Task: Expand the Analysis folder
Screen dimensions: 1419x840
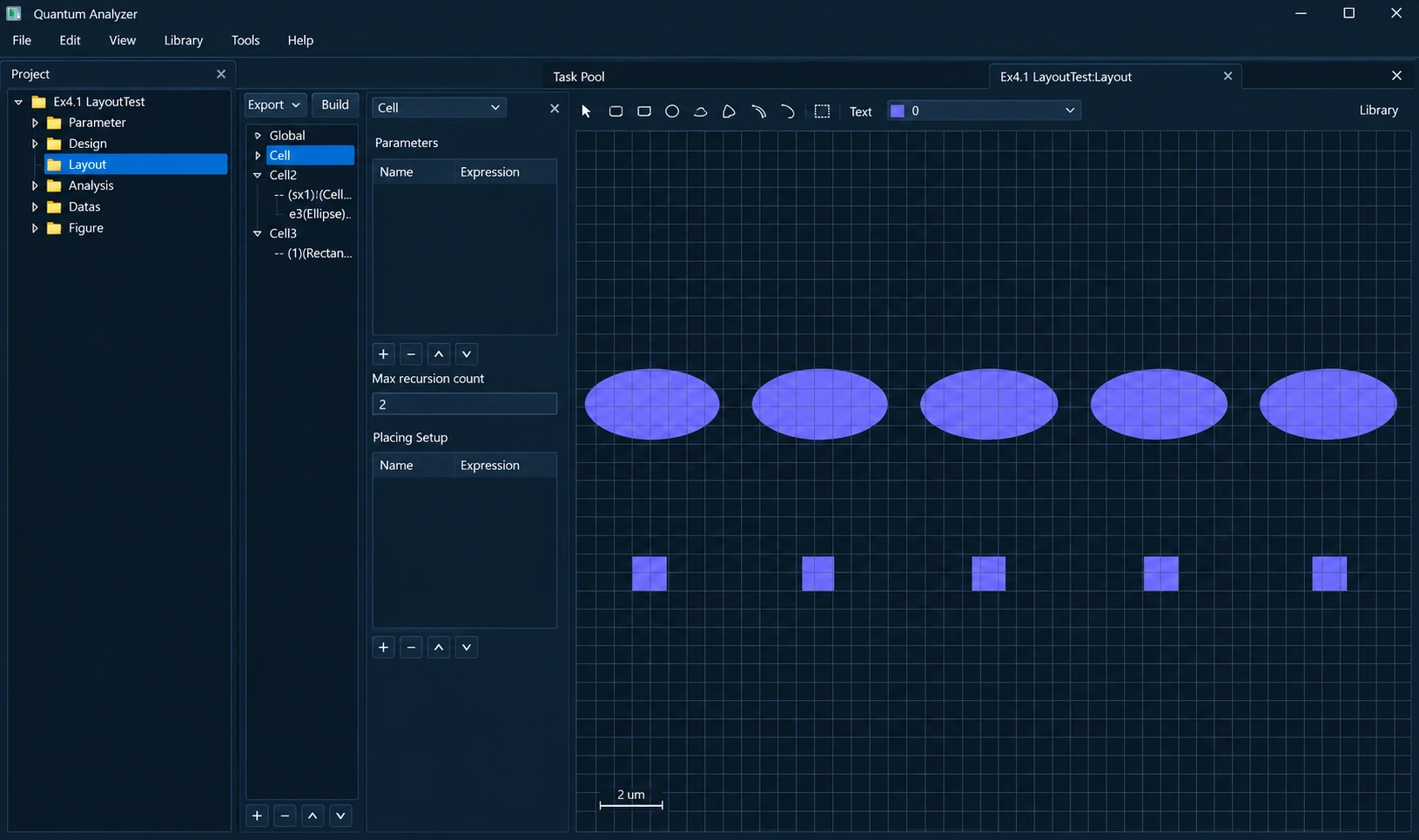Action: pos(35,185)
